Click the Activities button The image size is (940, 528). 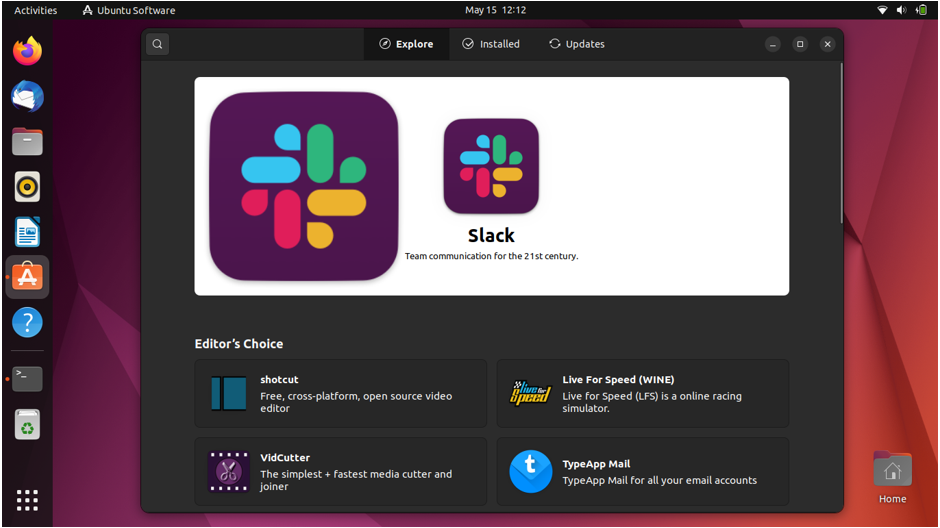click(35, 10)
